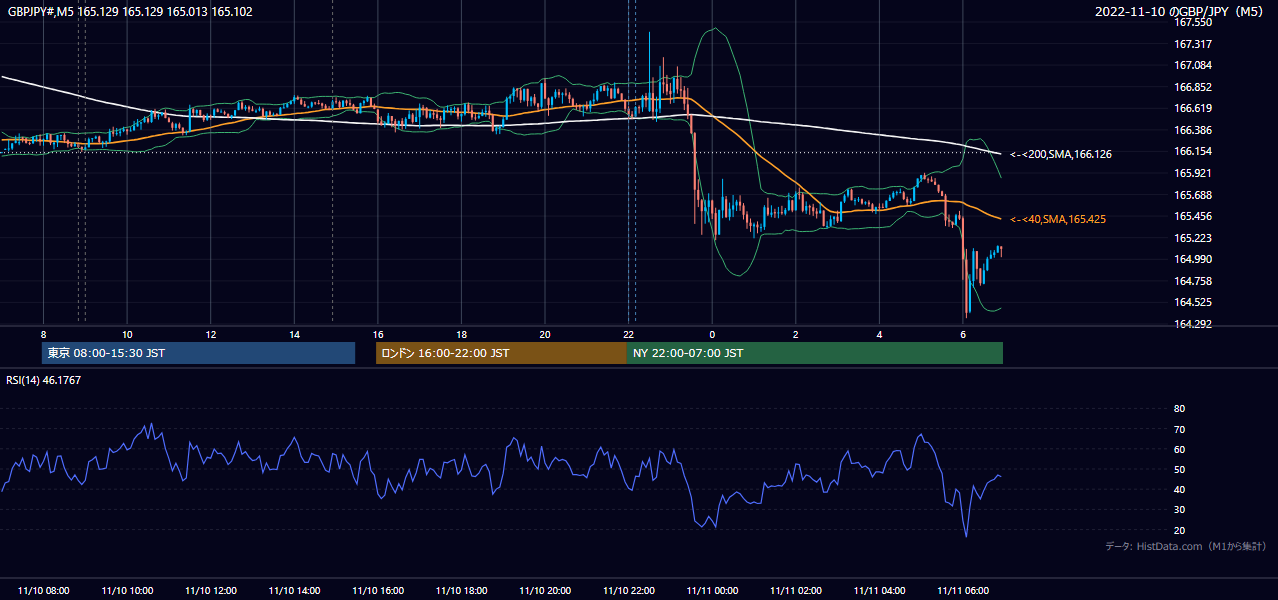
Task: Click the bottom date label 11/11 06:00
Action: [963, 591]
